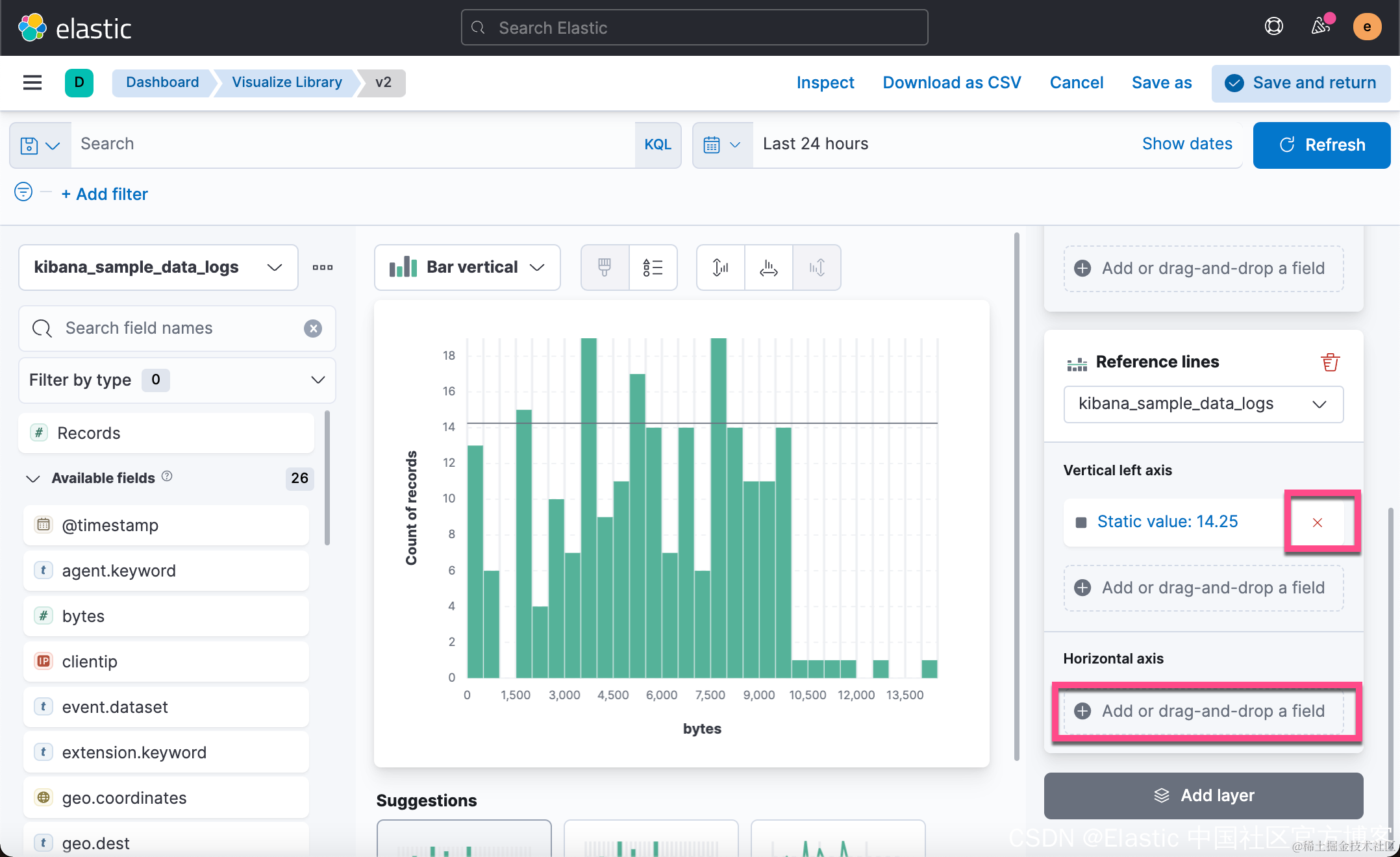The image size is (1400, 857).
Task: Open the left axis settings icon
Action: [720, 267]
